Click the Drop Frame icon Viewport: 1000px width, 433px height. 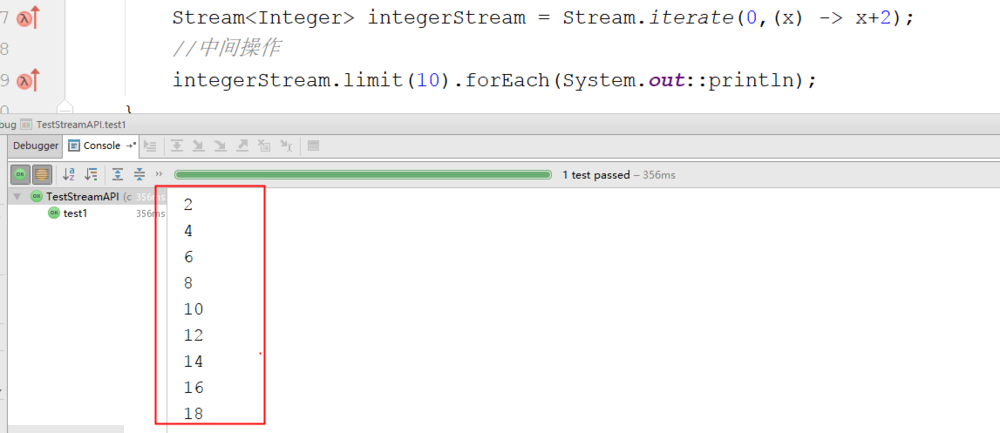click(264, 146)
